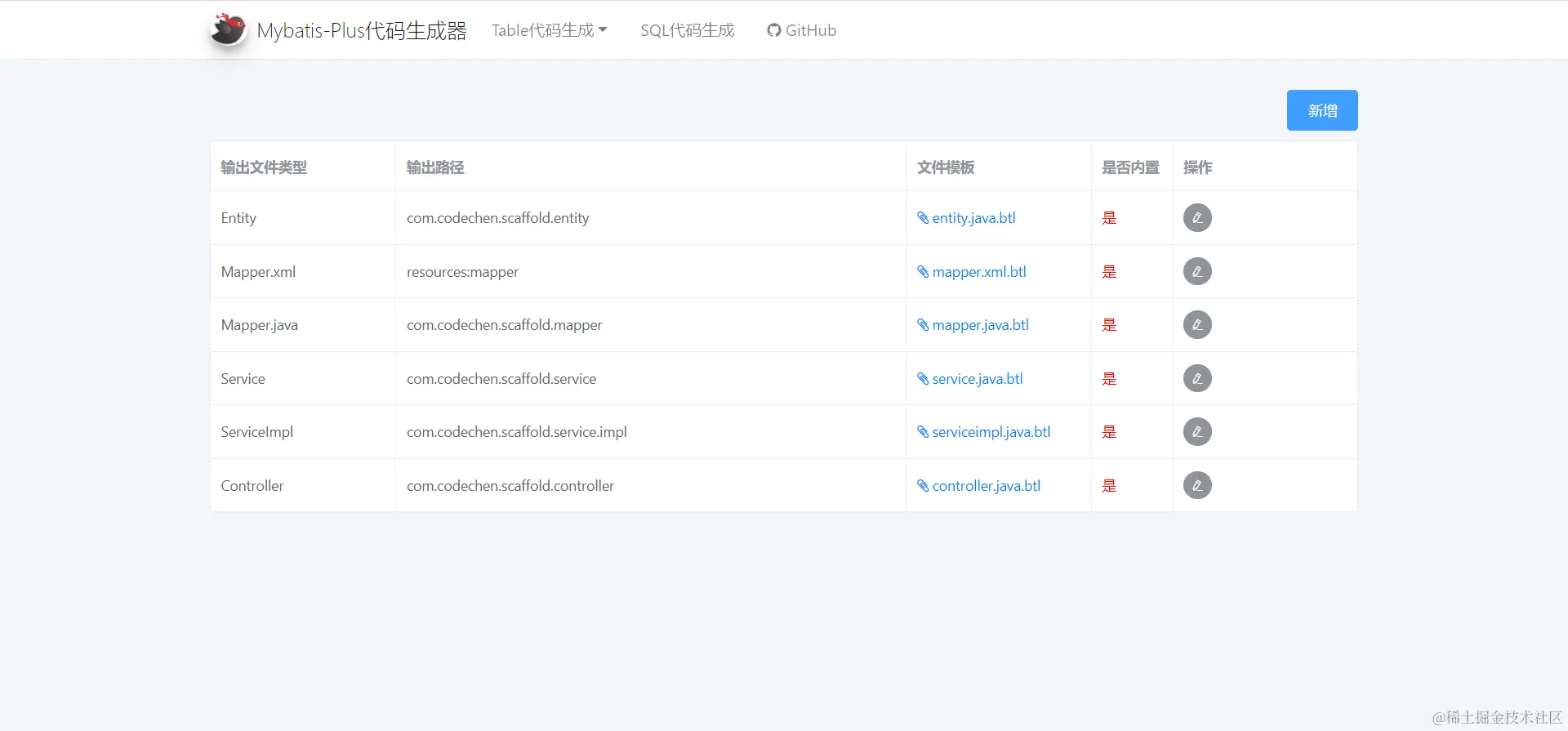Download the entity.java.btl template
Viewport: 1568px width, 731px height.
(x=966, y=218)
